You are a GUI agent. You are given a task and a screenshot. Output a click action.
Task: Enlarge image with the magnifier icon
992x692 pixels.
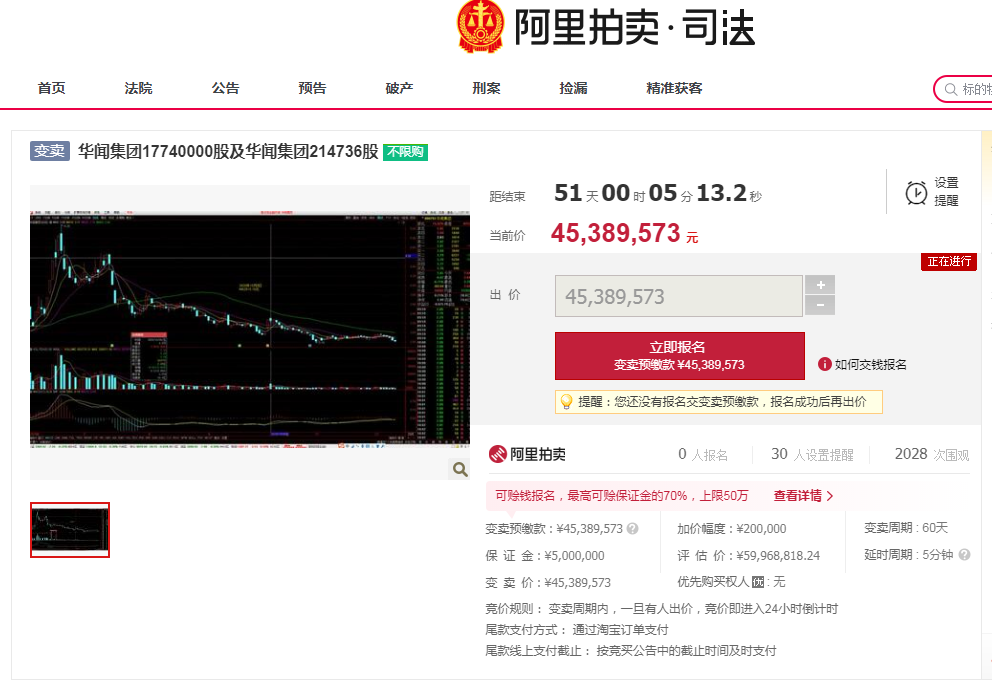click(x=460, y=469)
